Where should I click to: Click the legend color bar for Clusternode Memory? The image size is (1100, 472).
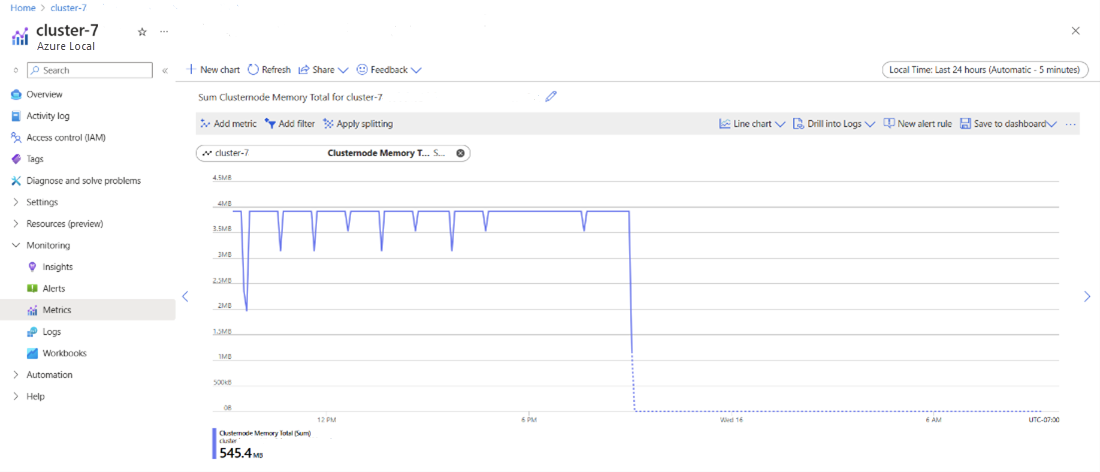(x=214, y=443)
